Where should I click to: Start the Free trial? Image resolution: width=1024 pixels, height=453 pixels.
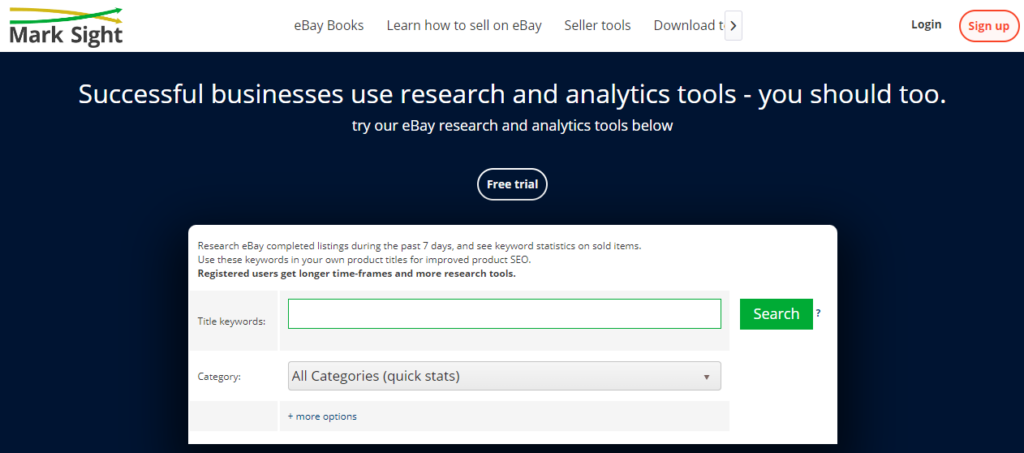click(512, 185)
